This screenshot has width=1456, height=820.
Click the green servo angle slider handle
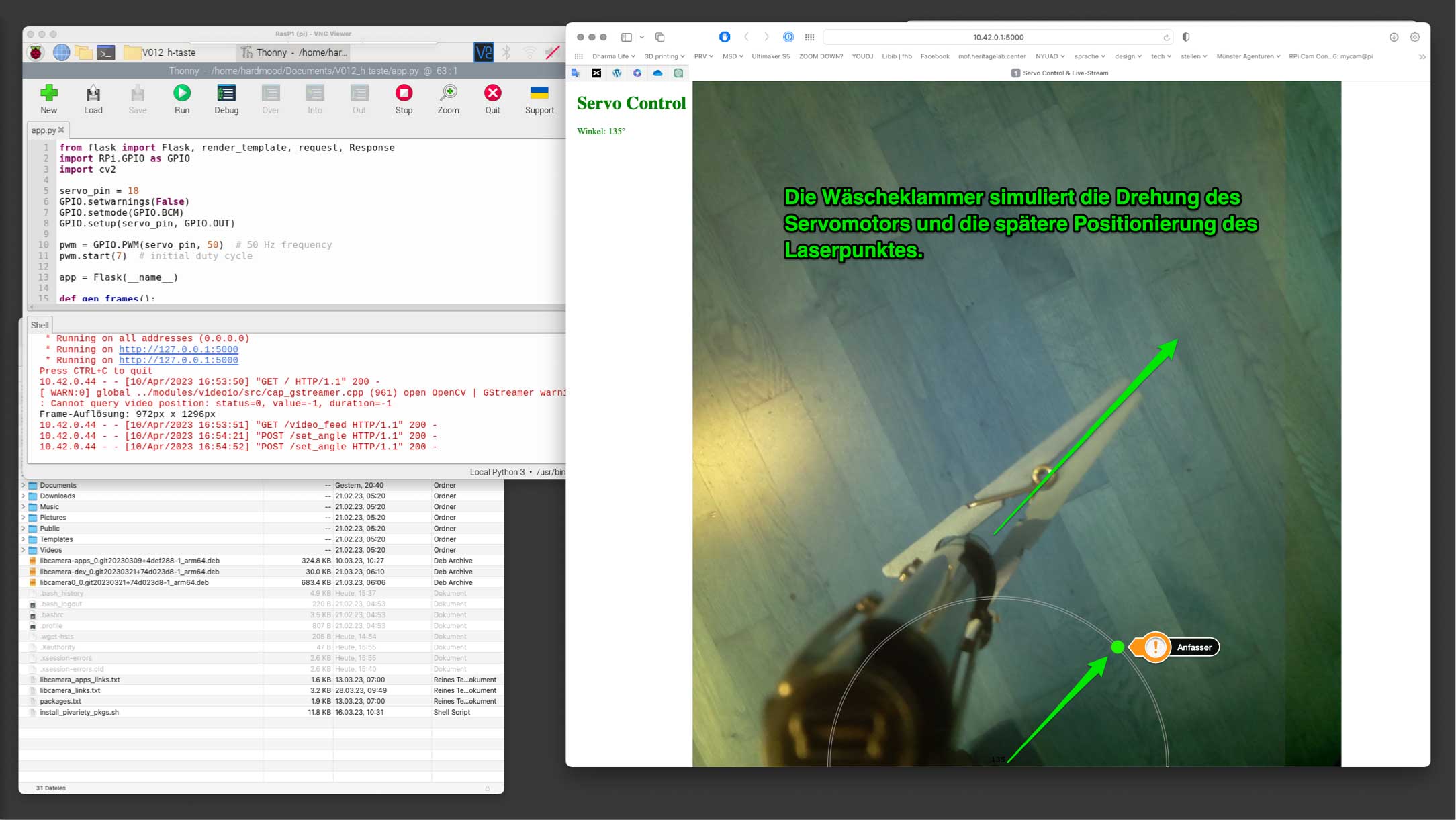[1118, 647]
